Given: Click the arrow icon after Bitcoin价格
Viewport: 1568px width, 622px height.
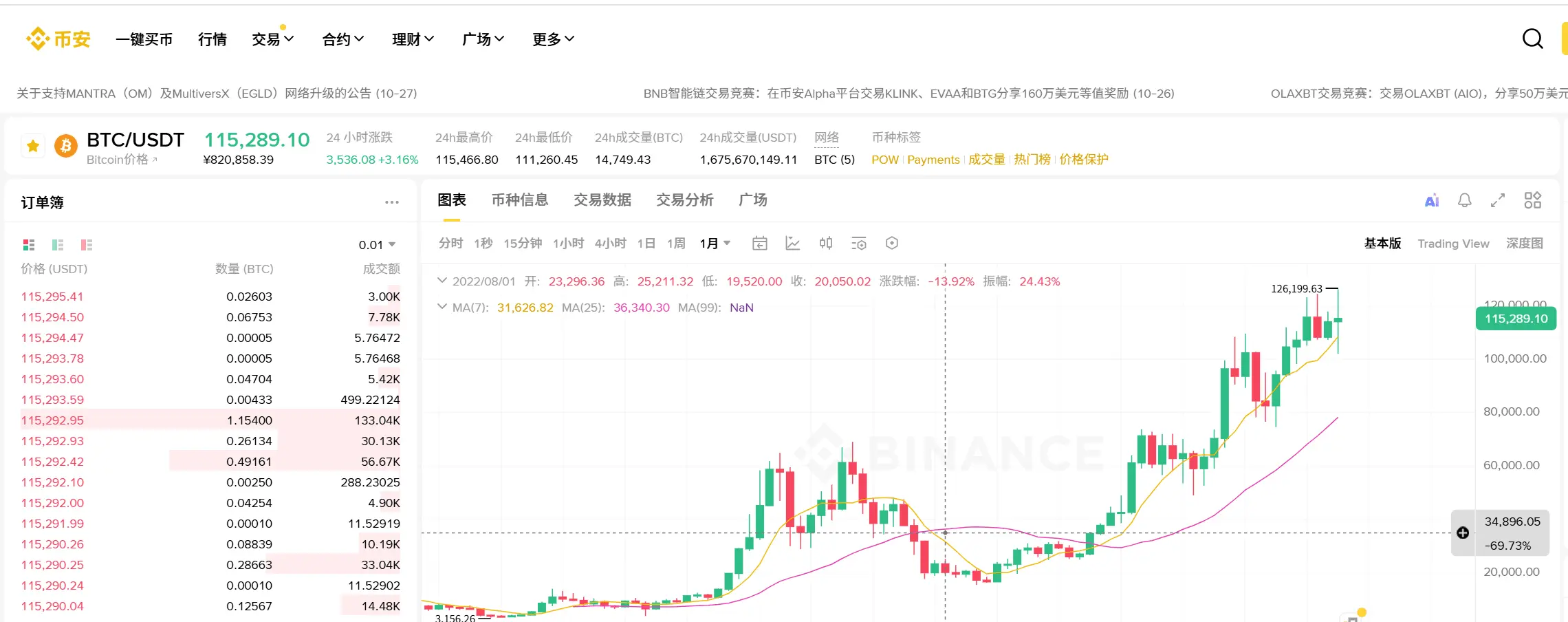Looking at the screenshot, I should click(x=155, y=160).
